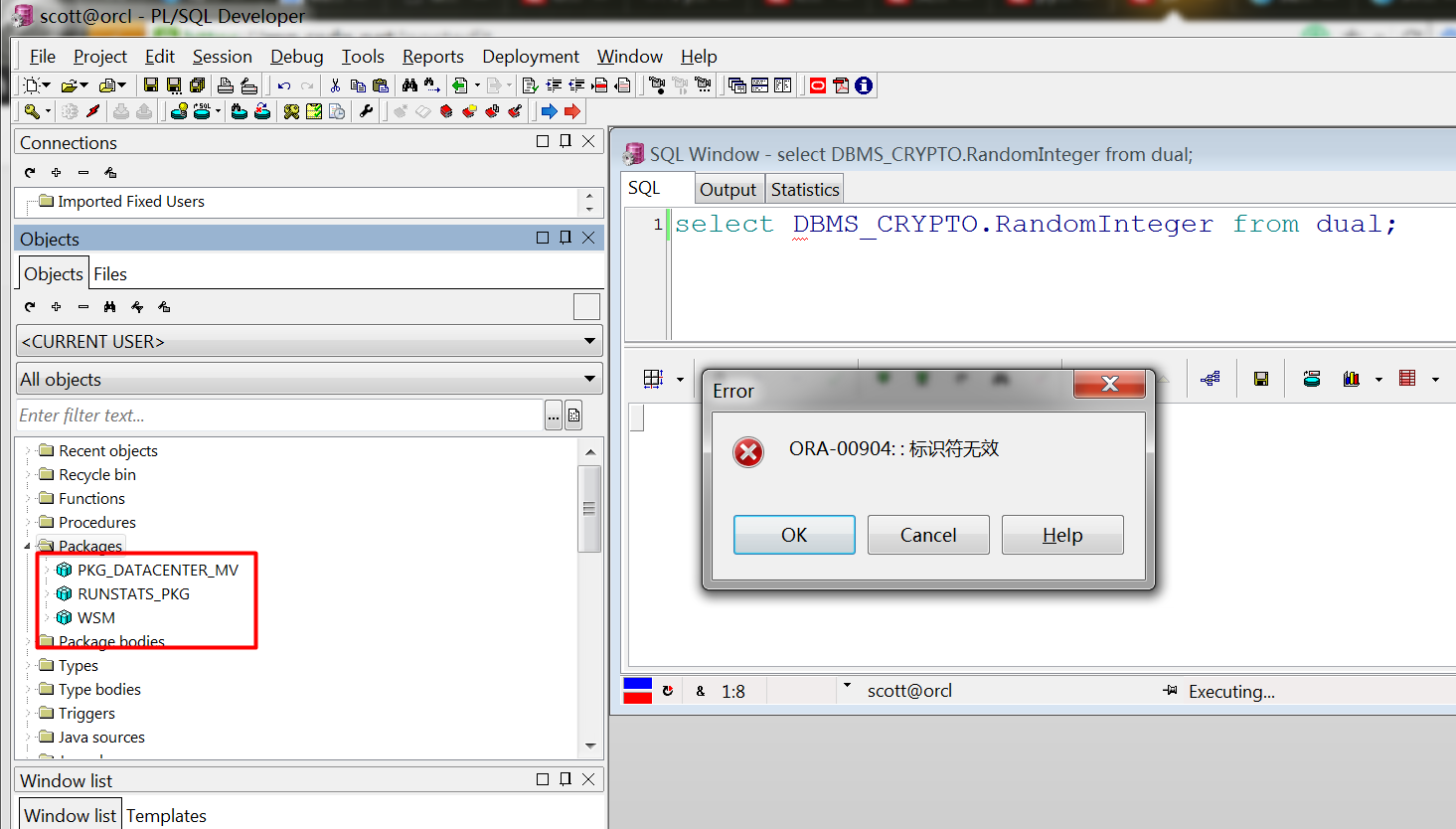This screenshot has width=1456, height=829.
Task: Open the Session menu
Action: 222,57
